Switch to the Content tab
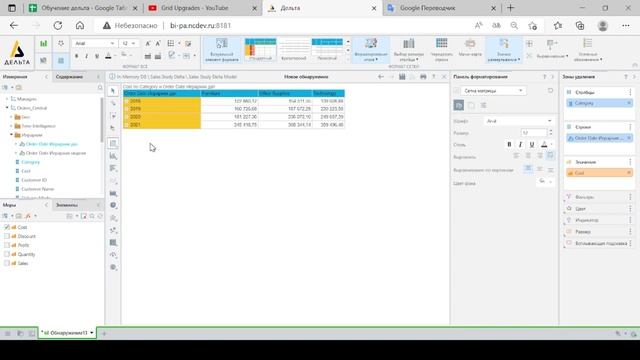This screenshot has width=640, height=360. pos(69,77)
